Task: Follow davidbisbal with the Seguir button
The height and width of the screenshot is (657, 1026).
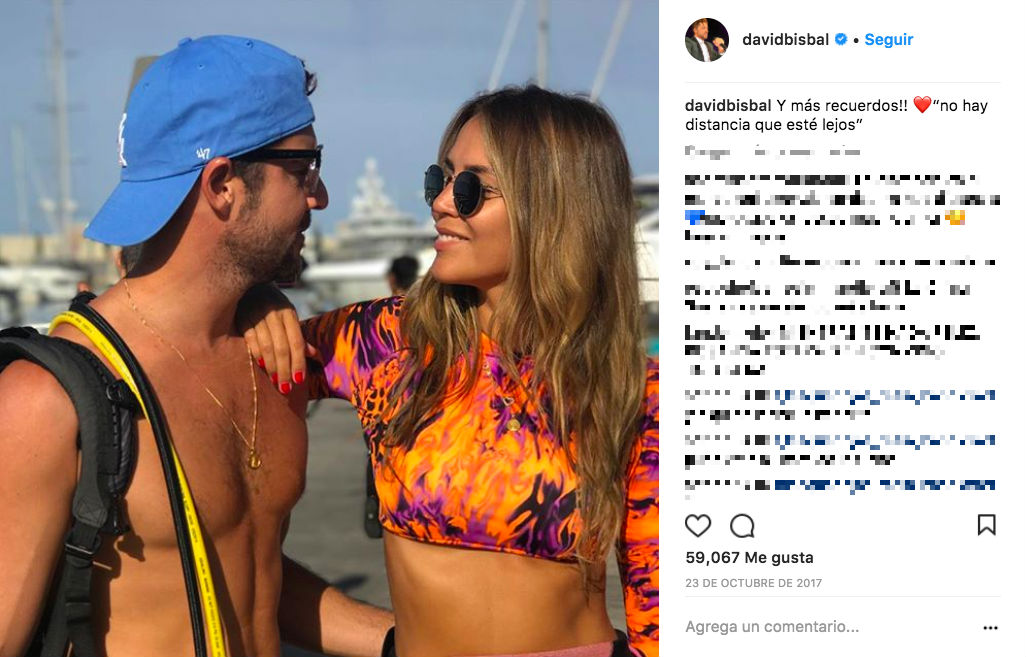Action: [889, 39]
